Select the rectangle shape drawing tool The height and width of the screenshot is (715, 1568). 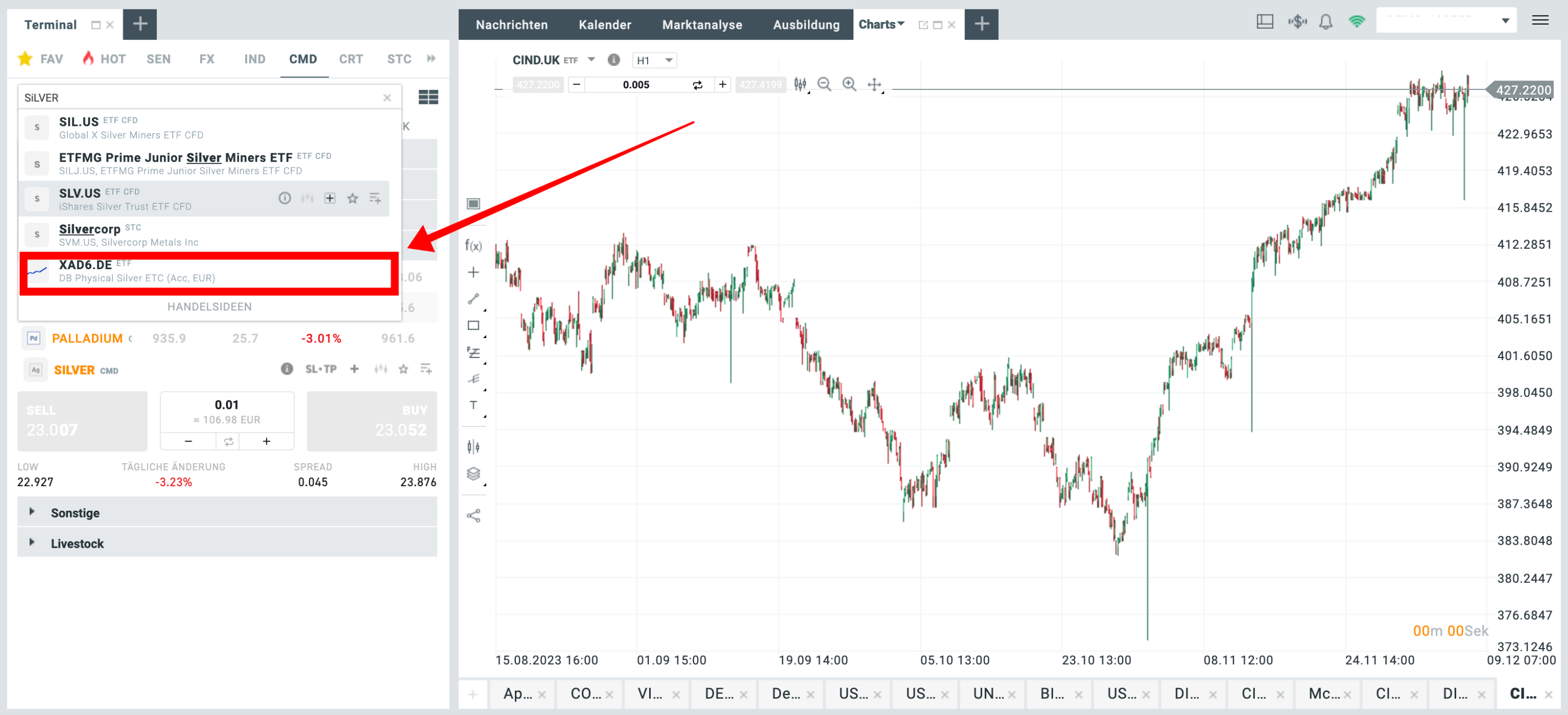473,326
